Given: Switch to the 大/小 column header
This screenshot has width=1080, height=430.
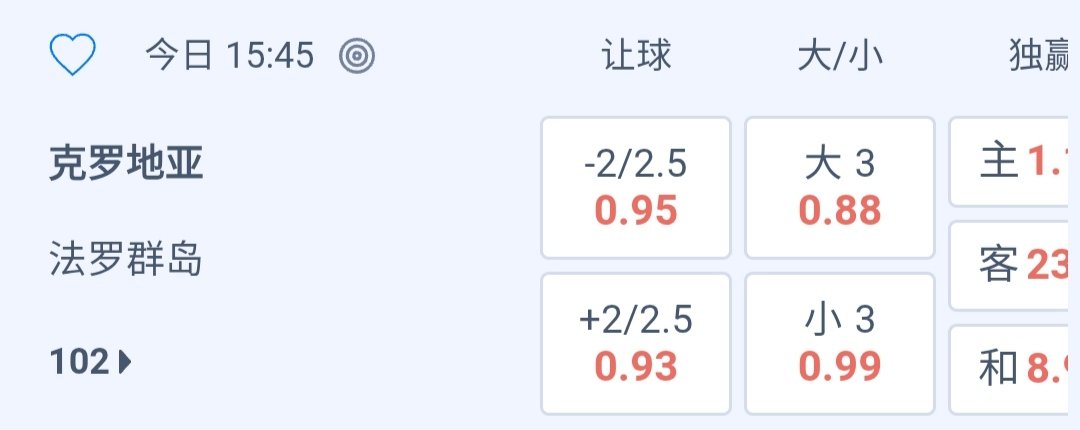Looking at the screenshot, I should 840,56.
